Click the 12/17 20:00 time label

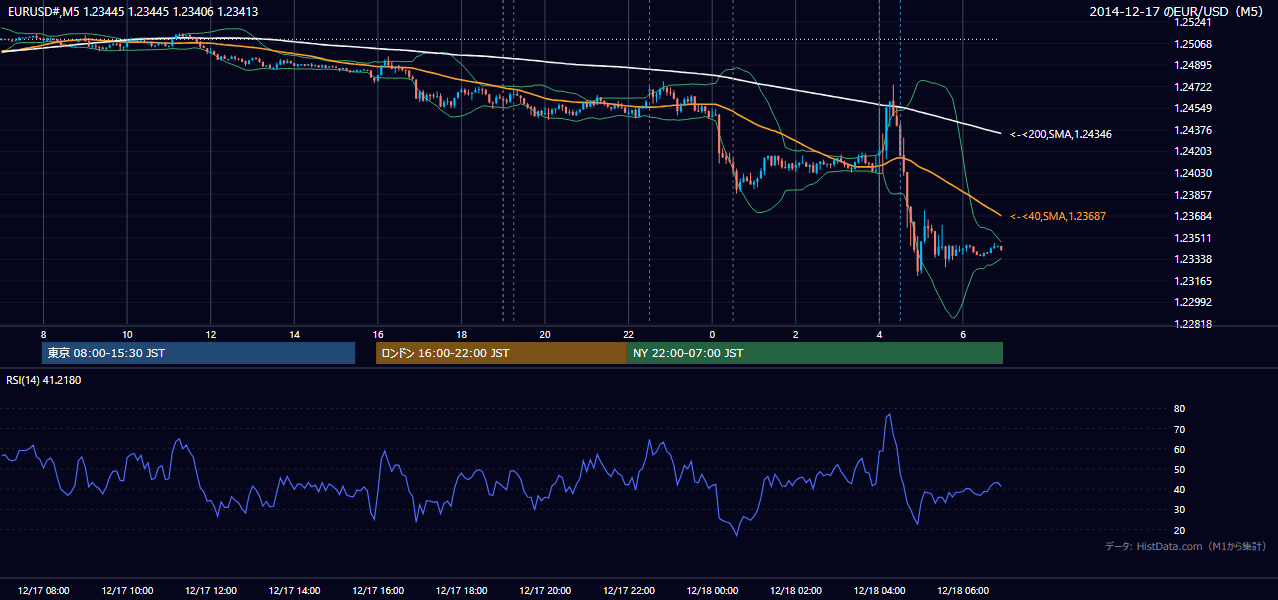545,591
